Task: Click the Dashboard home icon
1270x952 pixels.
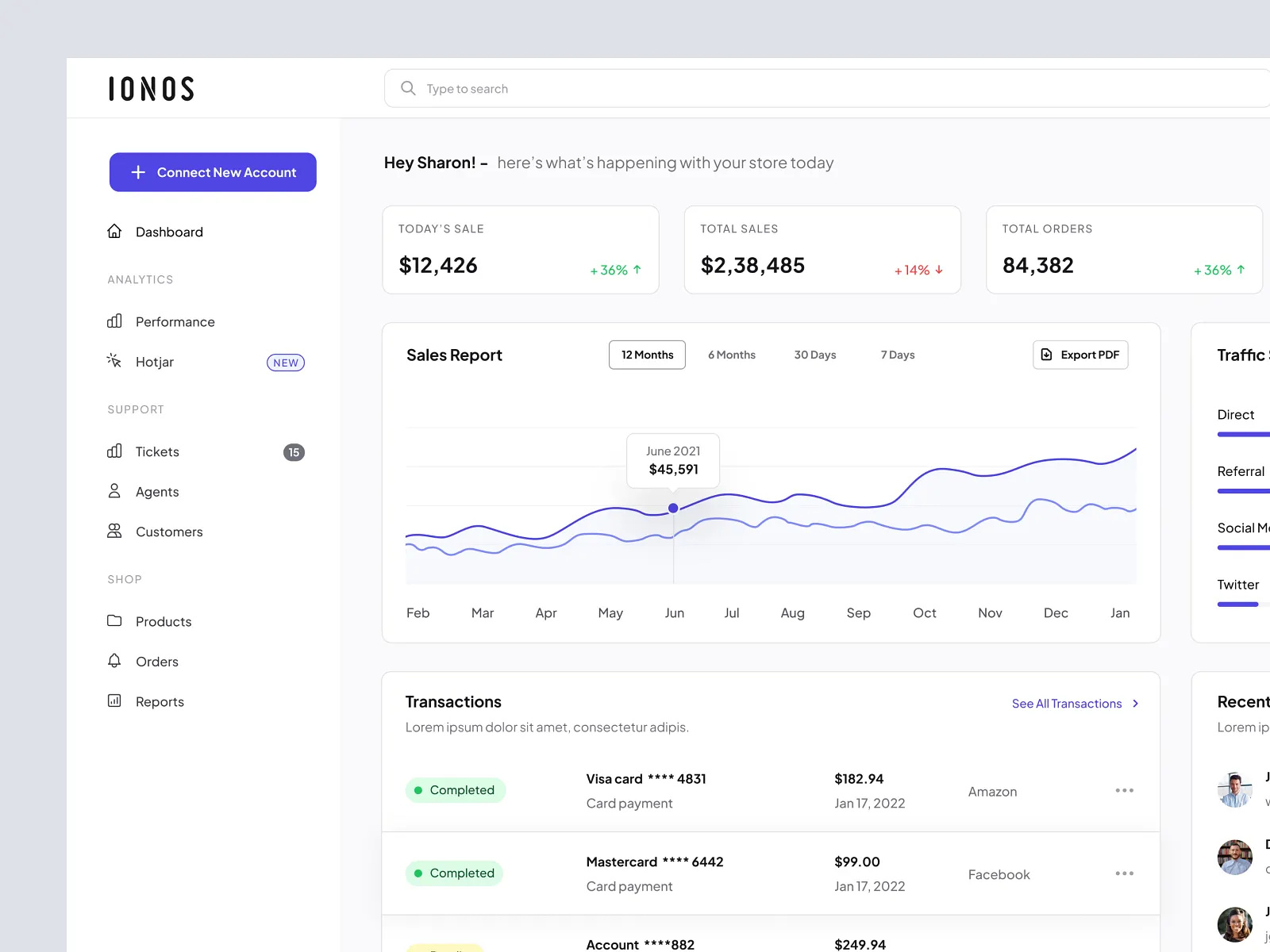Action: [114, 231]
